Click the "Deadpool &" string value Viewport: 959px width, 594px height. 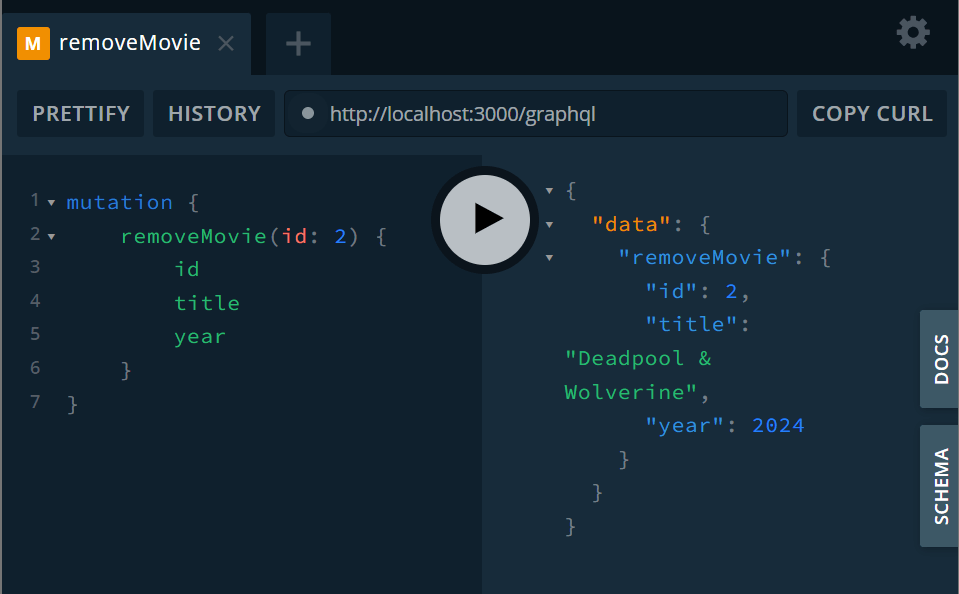[x=638, y=358]
